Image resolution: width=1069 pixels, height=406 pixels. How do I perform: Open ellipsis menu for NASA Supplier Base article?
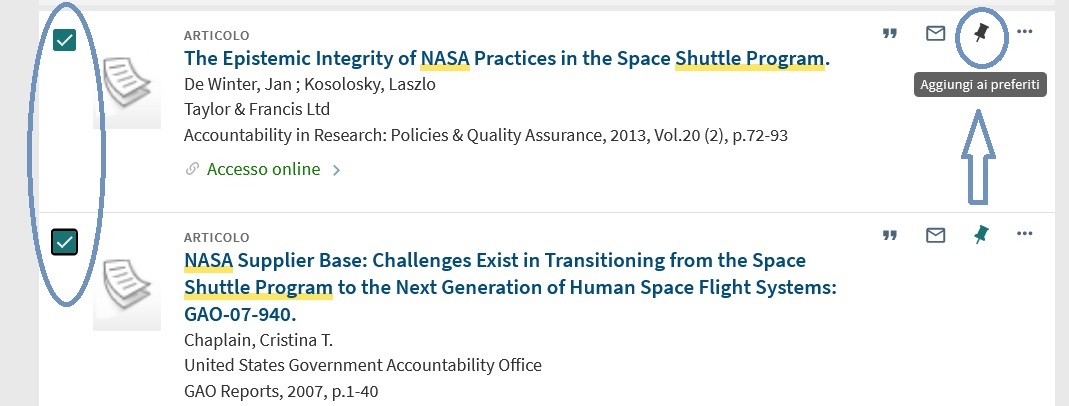click(1025, 234)
